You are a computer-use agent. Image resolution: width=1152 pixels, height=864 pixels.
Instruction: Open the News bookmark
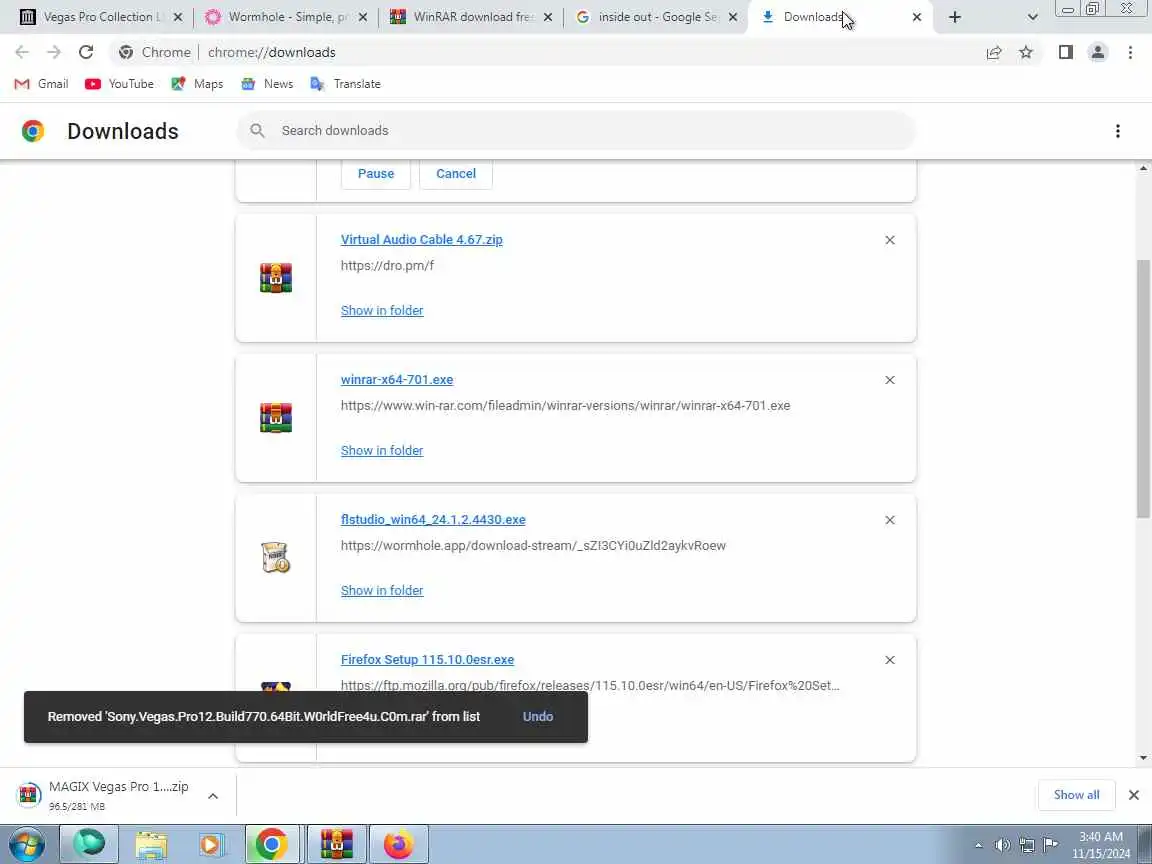(x=267, y=84)
